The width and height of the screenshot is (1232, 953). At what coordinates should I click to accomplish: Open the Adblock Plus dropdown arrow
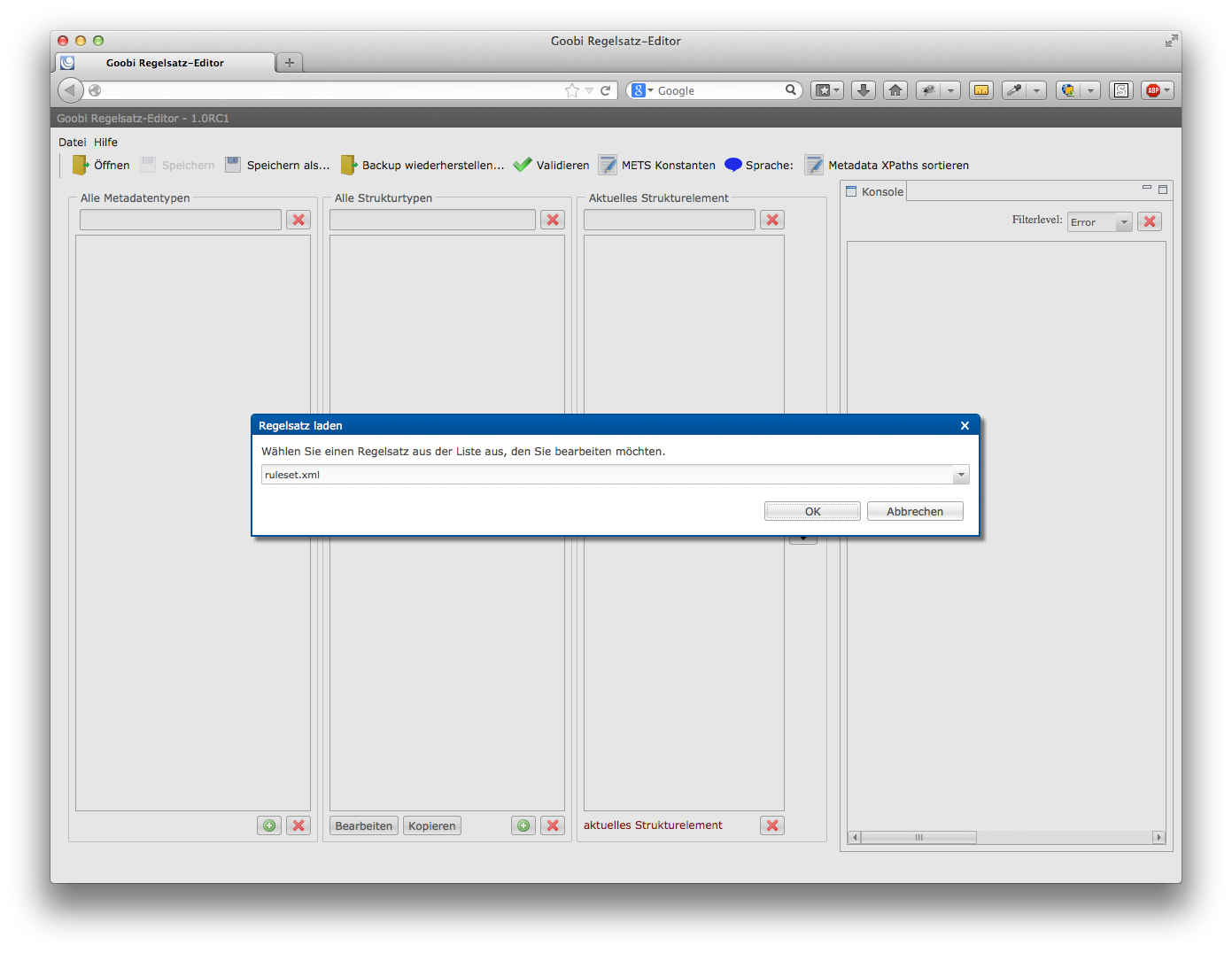1167,90
